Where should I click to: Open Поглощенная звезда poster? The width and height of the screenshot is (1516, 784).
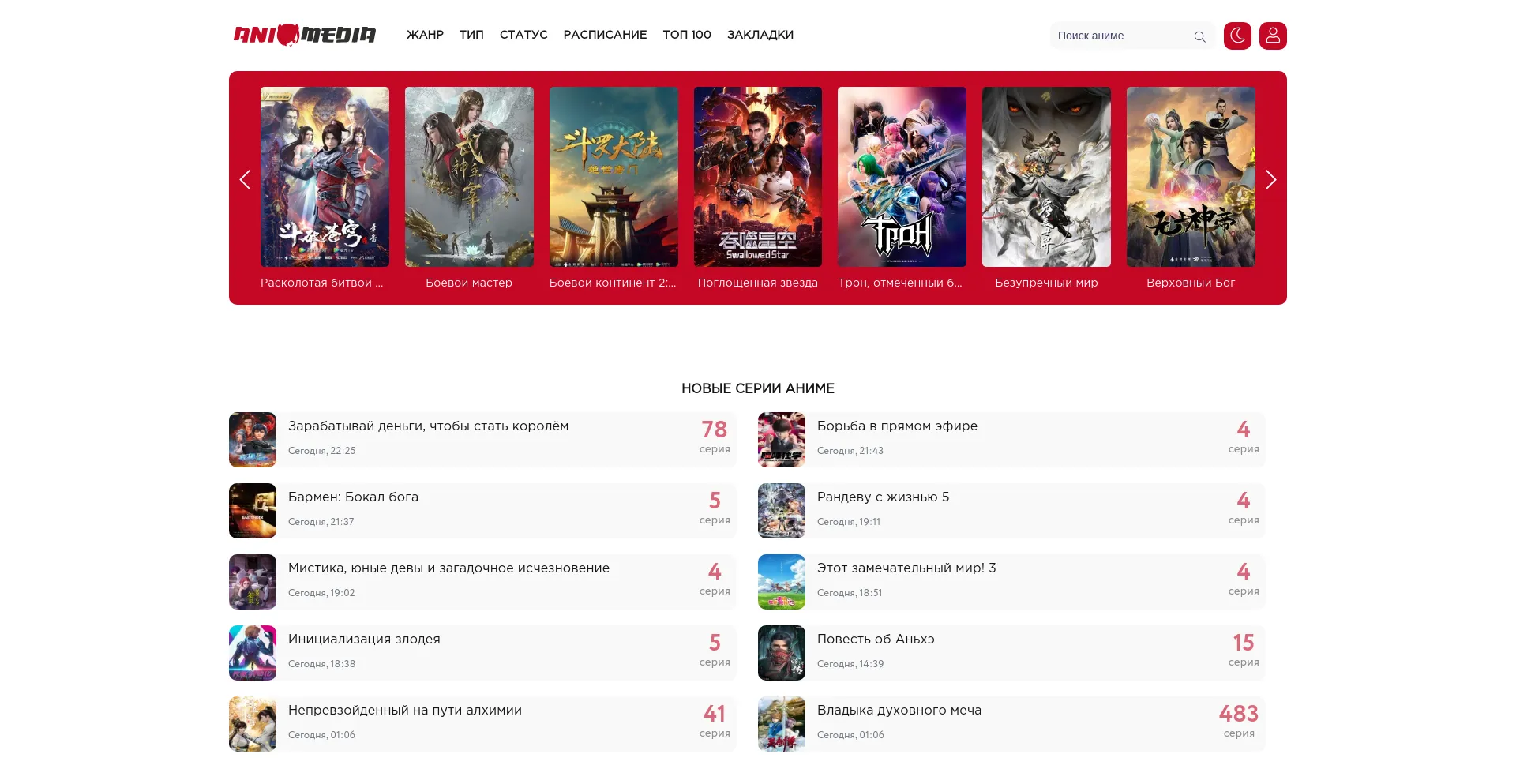coord(758,177)
